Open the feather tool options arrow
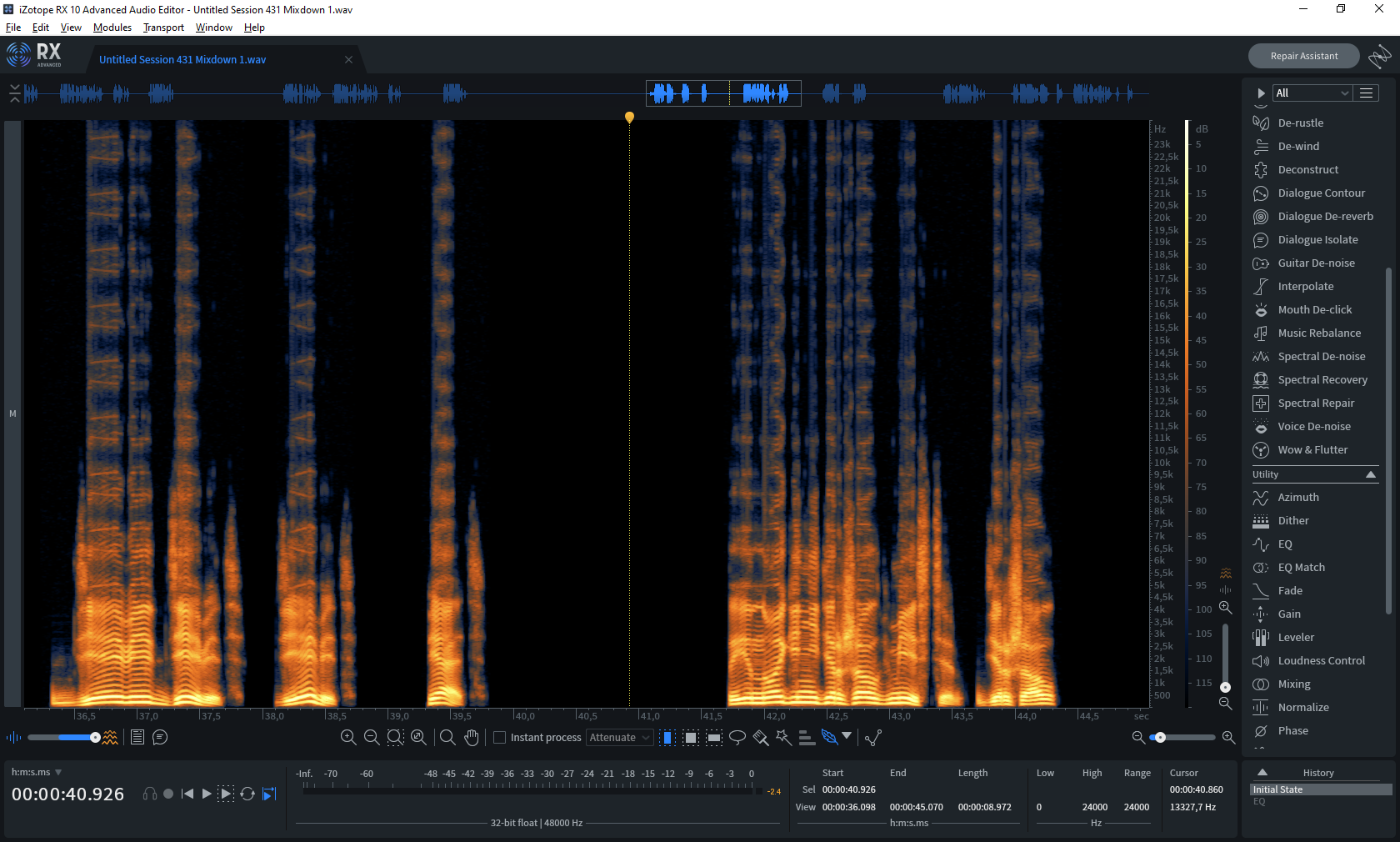 [847, 735]
